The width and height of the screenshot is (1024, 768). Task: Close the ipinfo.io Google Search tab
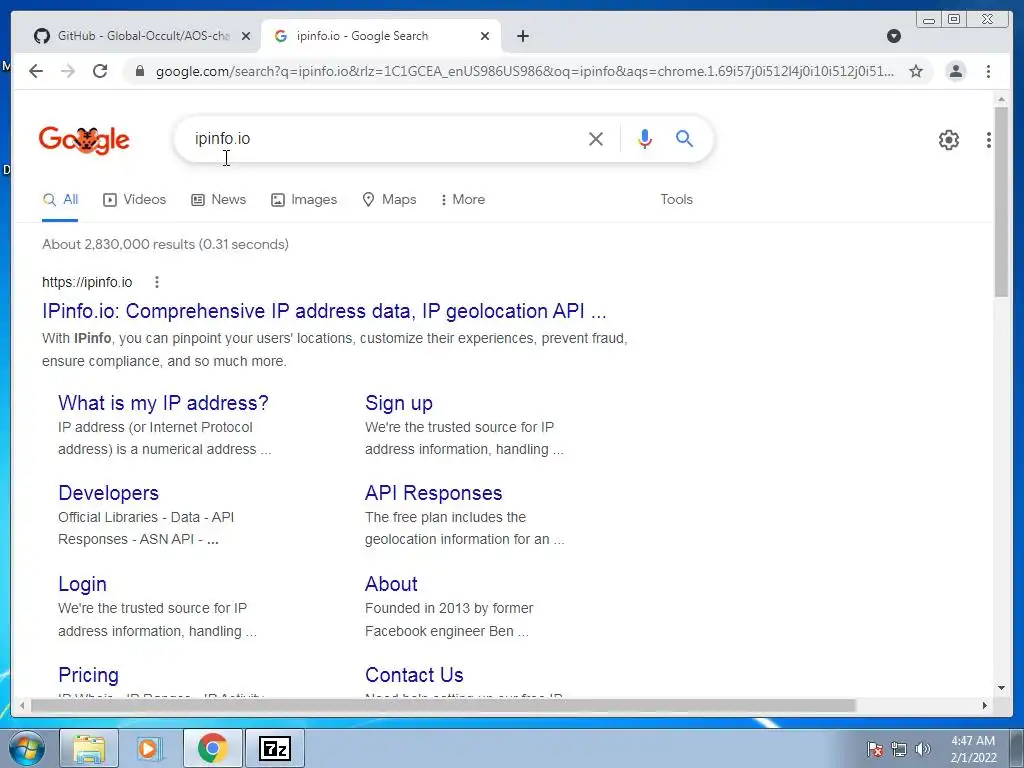(485, 36)
